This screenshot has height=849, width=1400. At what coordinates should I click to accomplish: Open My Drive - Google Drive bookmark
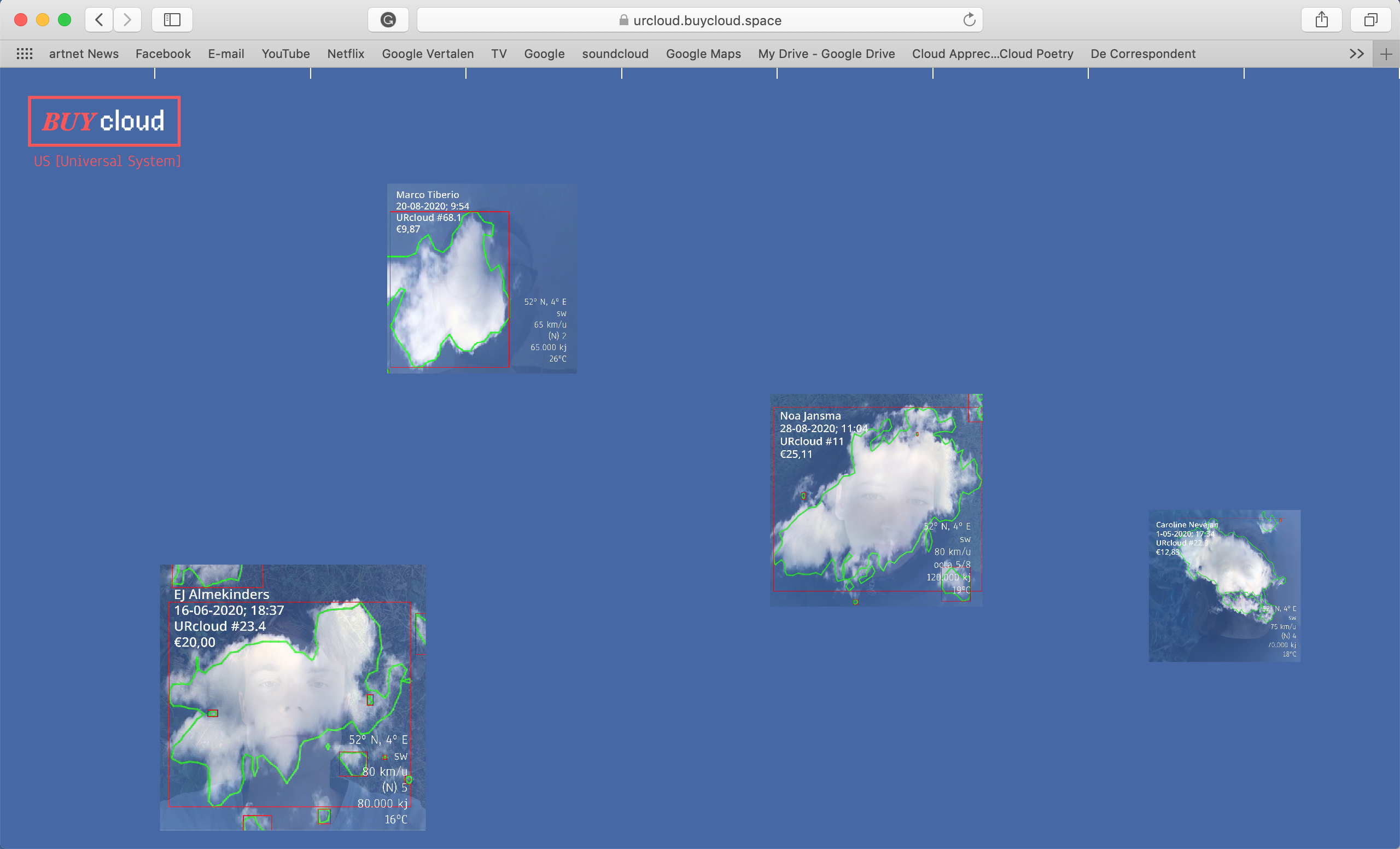pyautogui.click(x=826, y=54)
